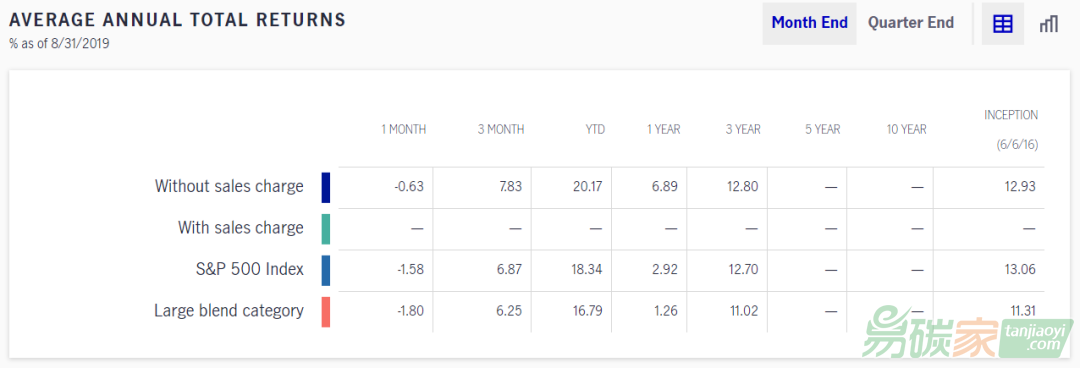This screenshot has width=1080, height=368.
Task: Switch to bar chart view icon
Action: tap(1048, 23)
